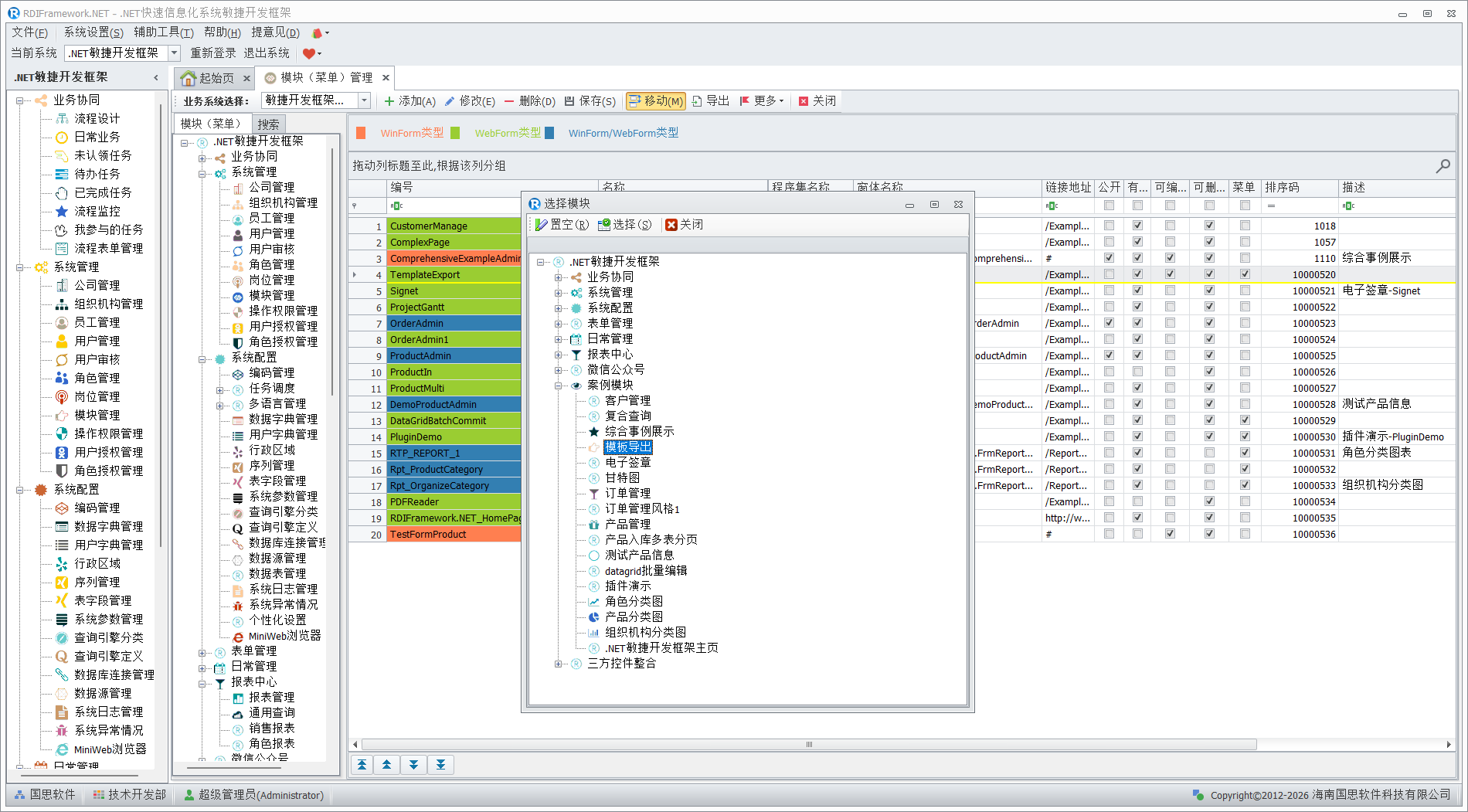Expand 三方控件整合 node in dialog tree
1468x812 pixels.
click(x=558, y=664)
